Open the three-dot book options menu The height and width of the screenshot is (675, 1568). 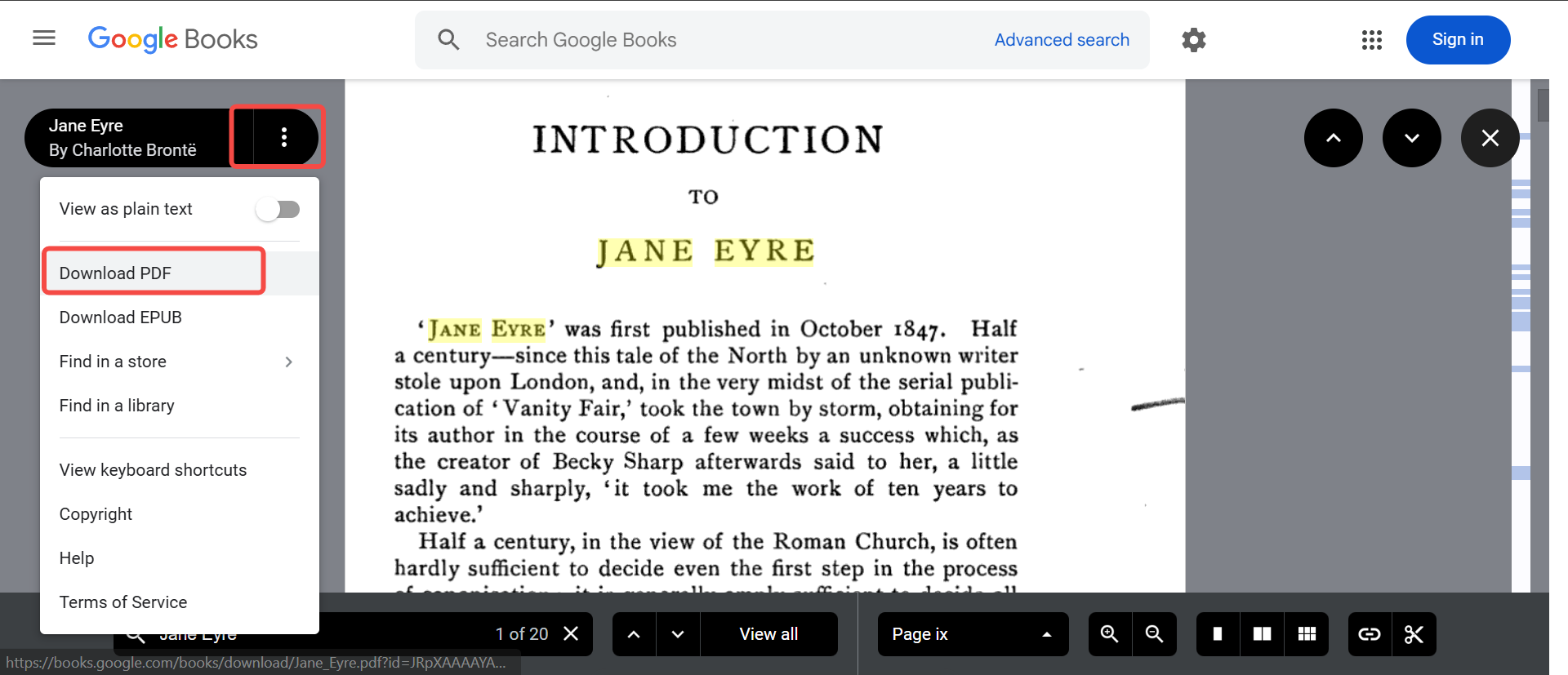[284, 137]
